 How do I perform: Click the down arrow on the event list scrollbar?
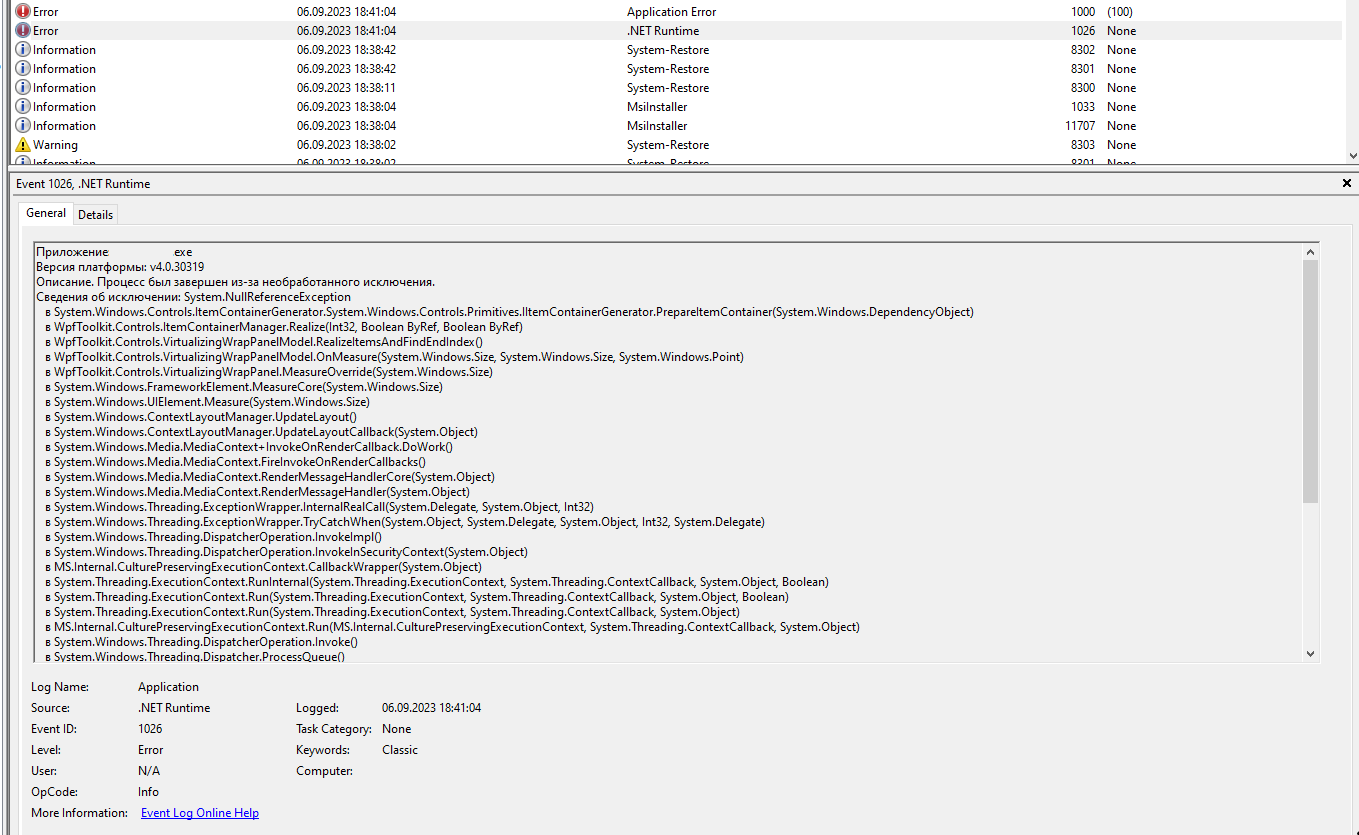1351,156
